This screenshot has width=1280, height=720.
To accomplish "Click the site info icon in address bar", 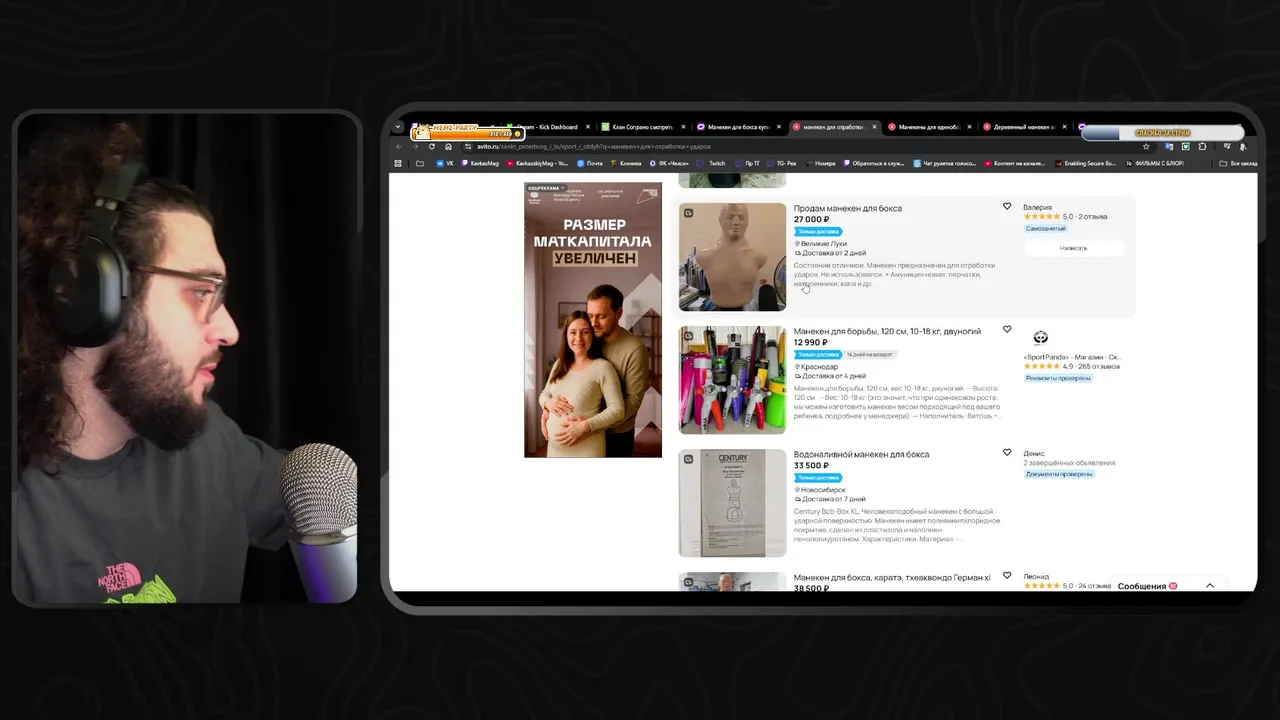I will click(468, 146).
